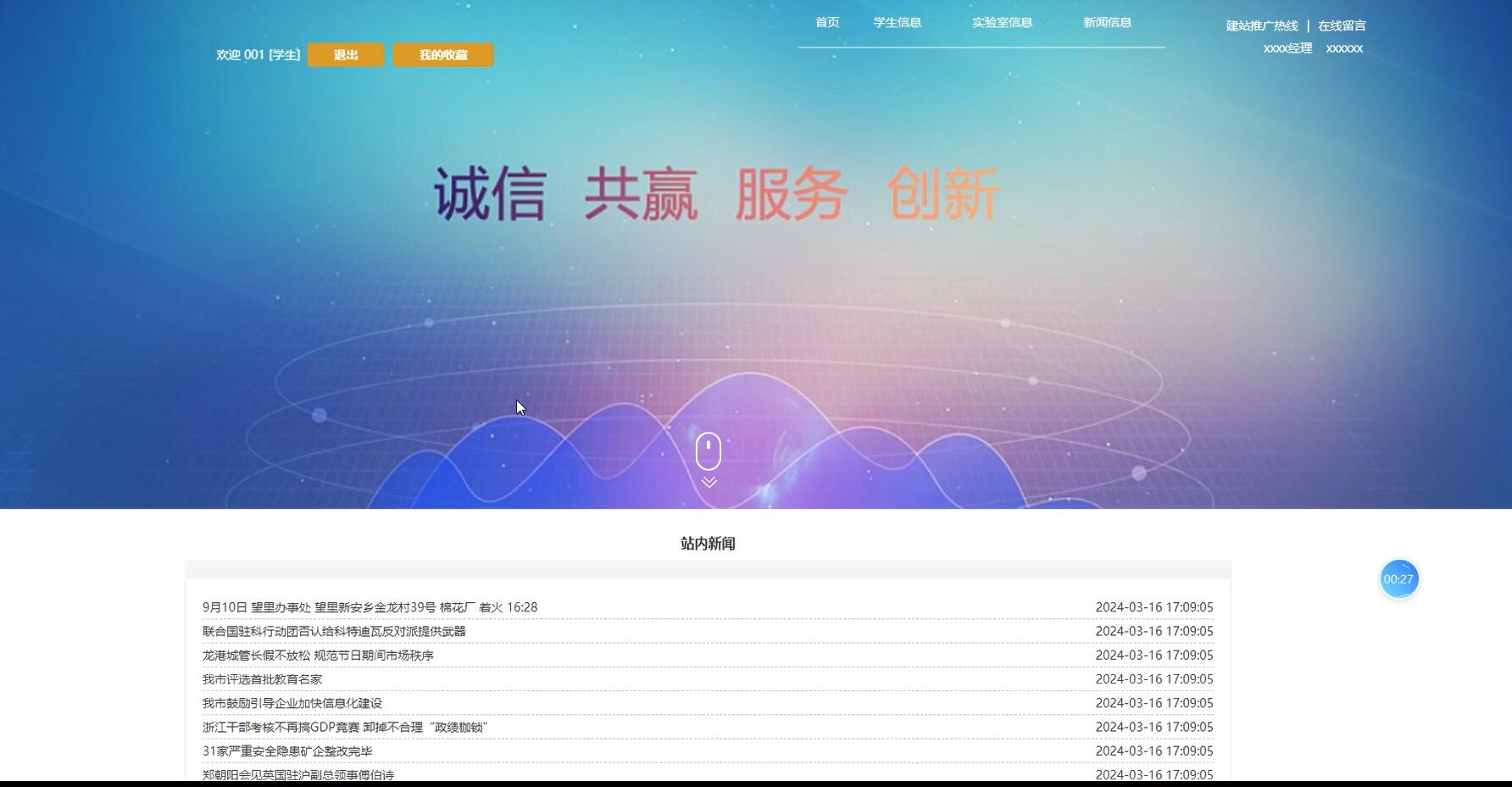Click the xxxx经理 label in the header
The width and height of the screenshot is (1512, 787).
pyautogui.click(x=1287, y=48)
